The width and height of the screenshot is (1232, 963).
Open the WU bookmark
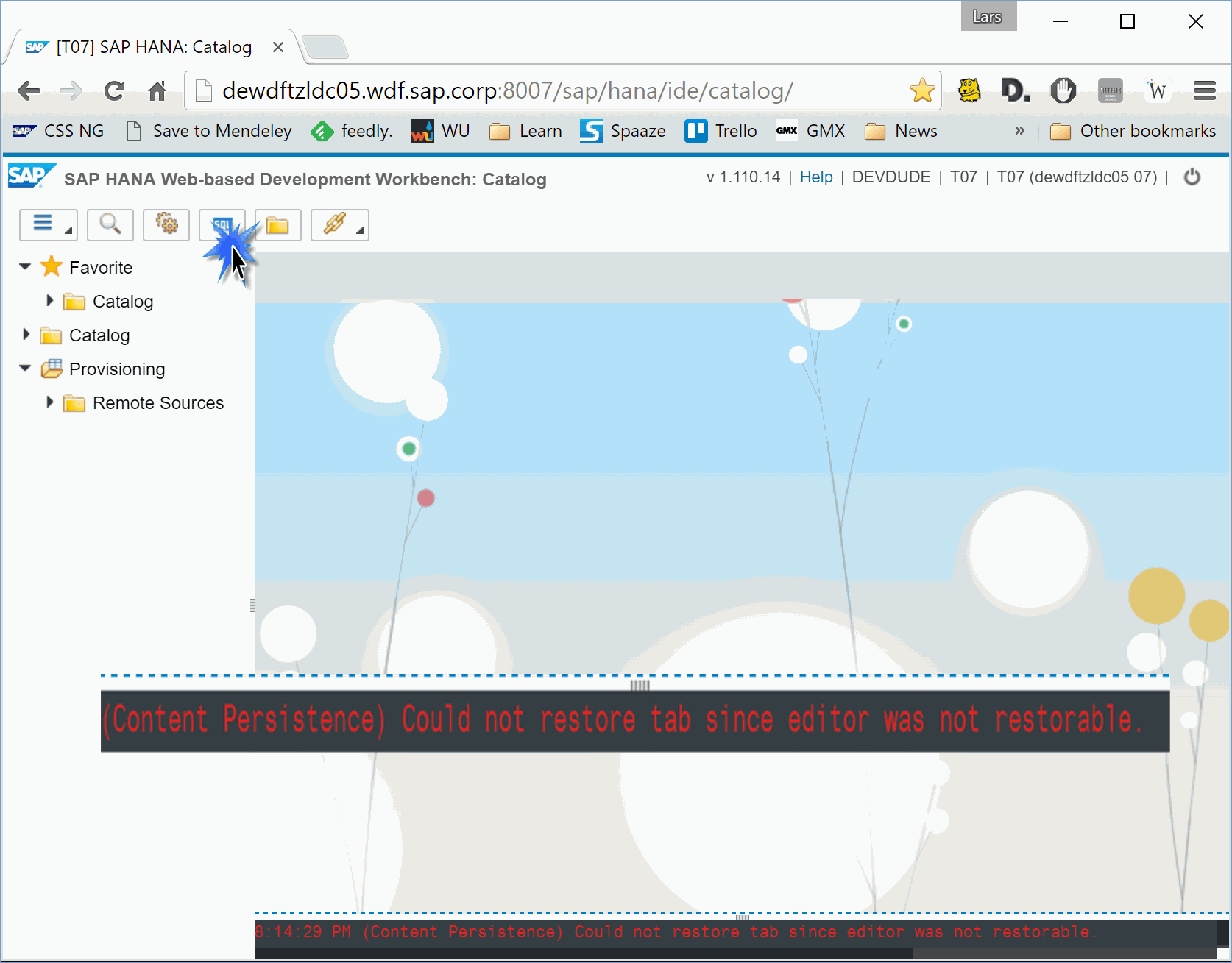pyautogui.click(x=440, y=131)
